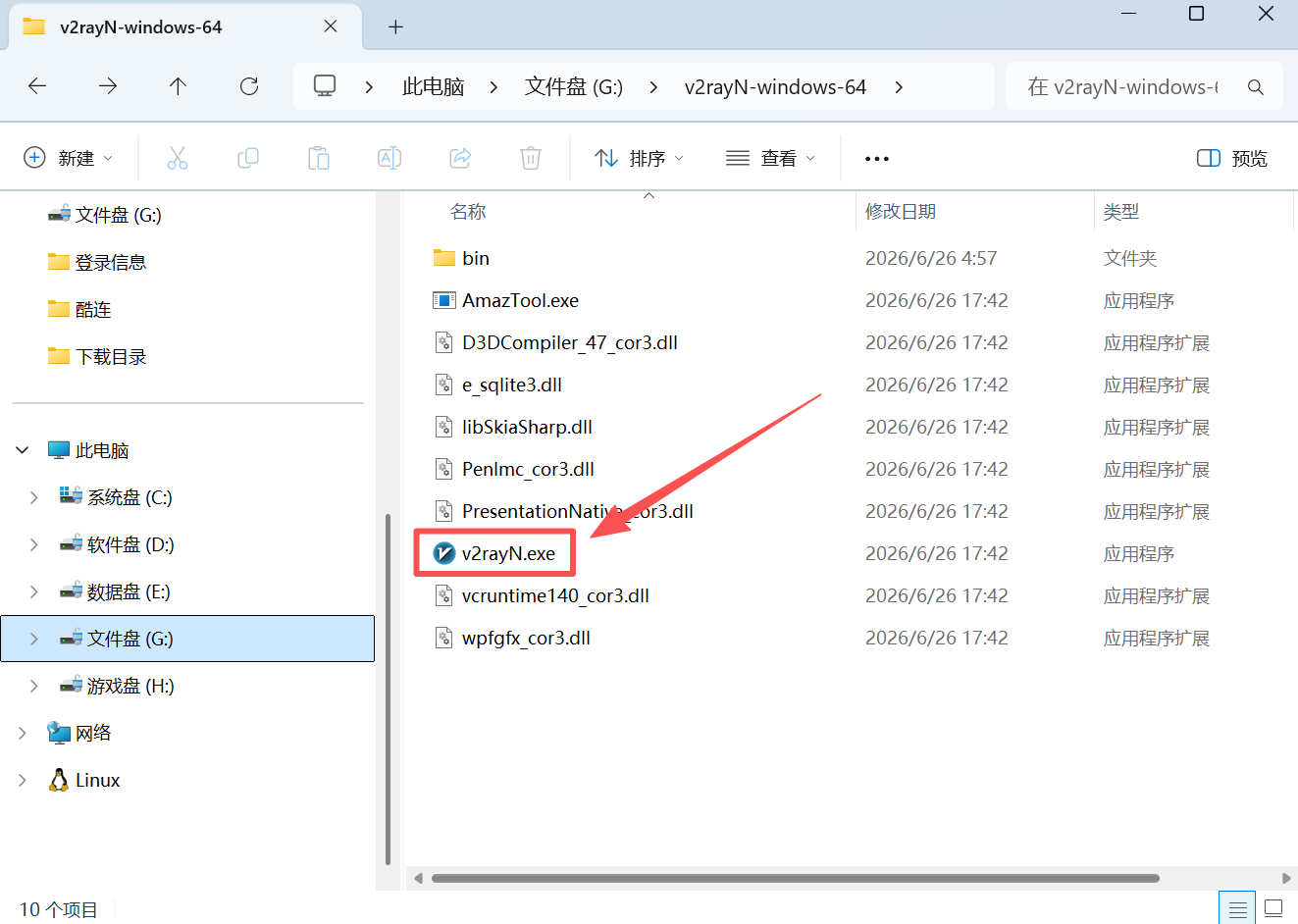This screenshot has width=1298, height=924.
Task: Click the v2rayN.exe blue logo icon
Action: click(x=444, y=553)
